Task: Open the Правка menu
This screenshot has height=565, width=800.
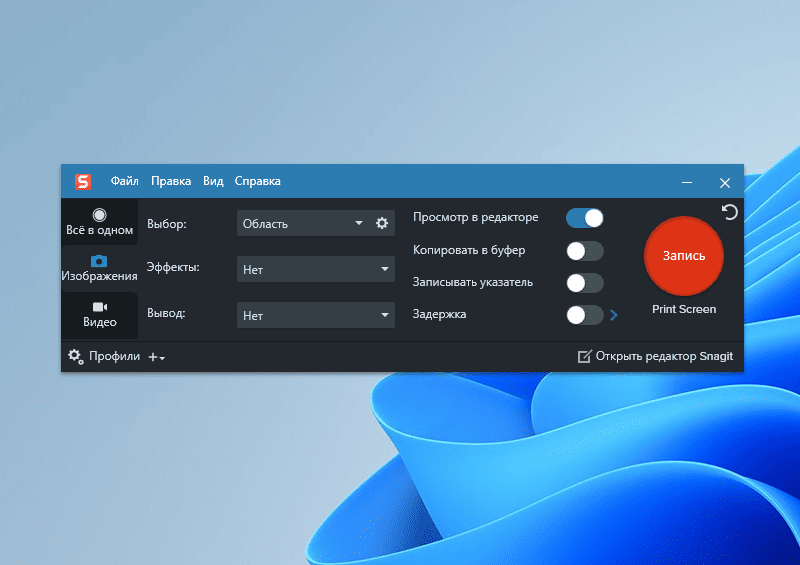Action: click(x=171, y=181)
